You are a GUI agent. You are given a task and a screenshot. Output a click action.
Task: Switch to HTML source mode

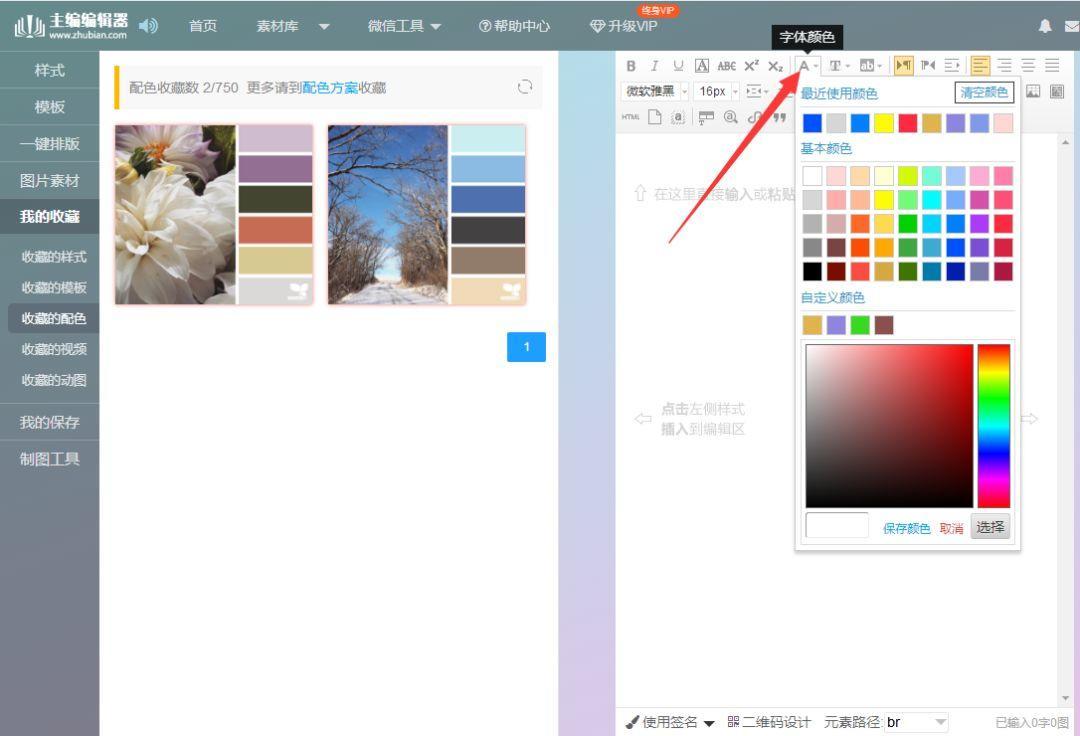[x=630, y=117]
